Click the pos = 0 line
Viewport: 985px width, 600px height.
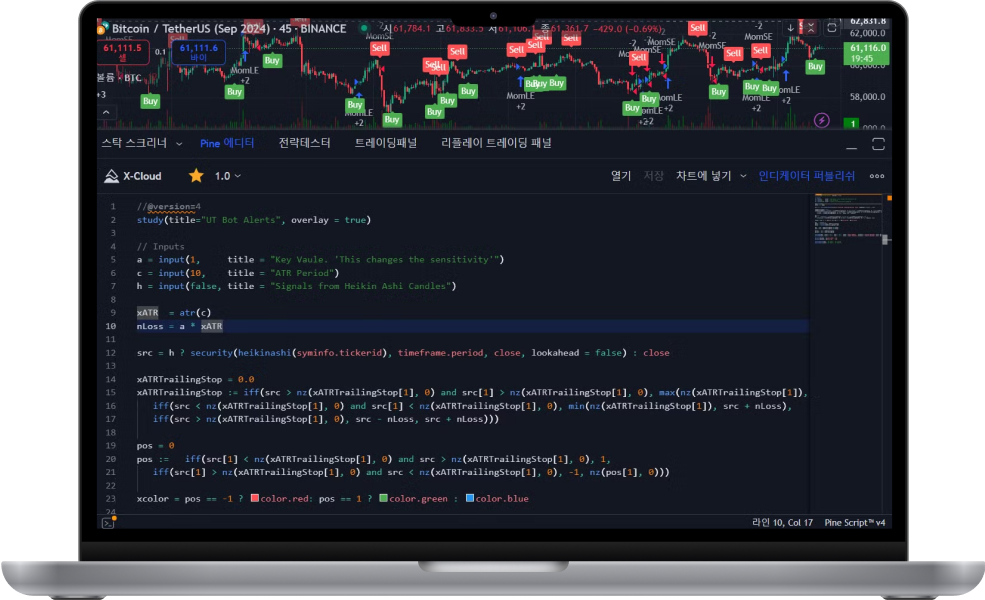click(156, 445)
